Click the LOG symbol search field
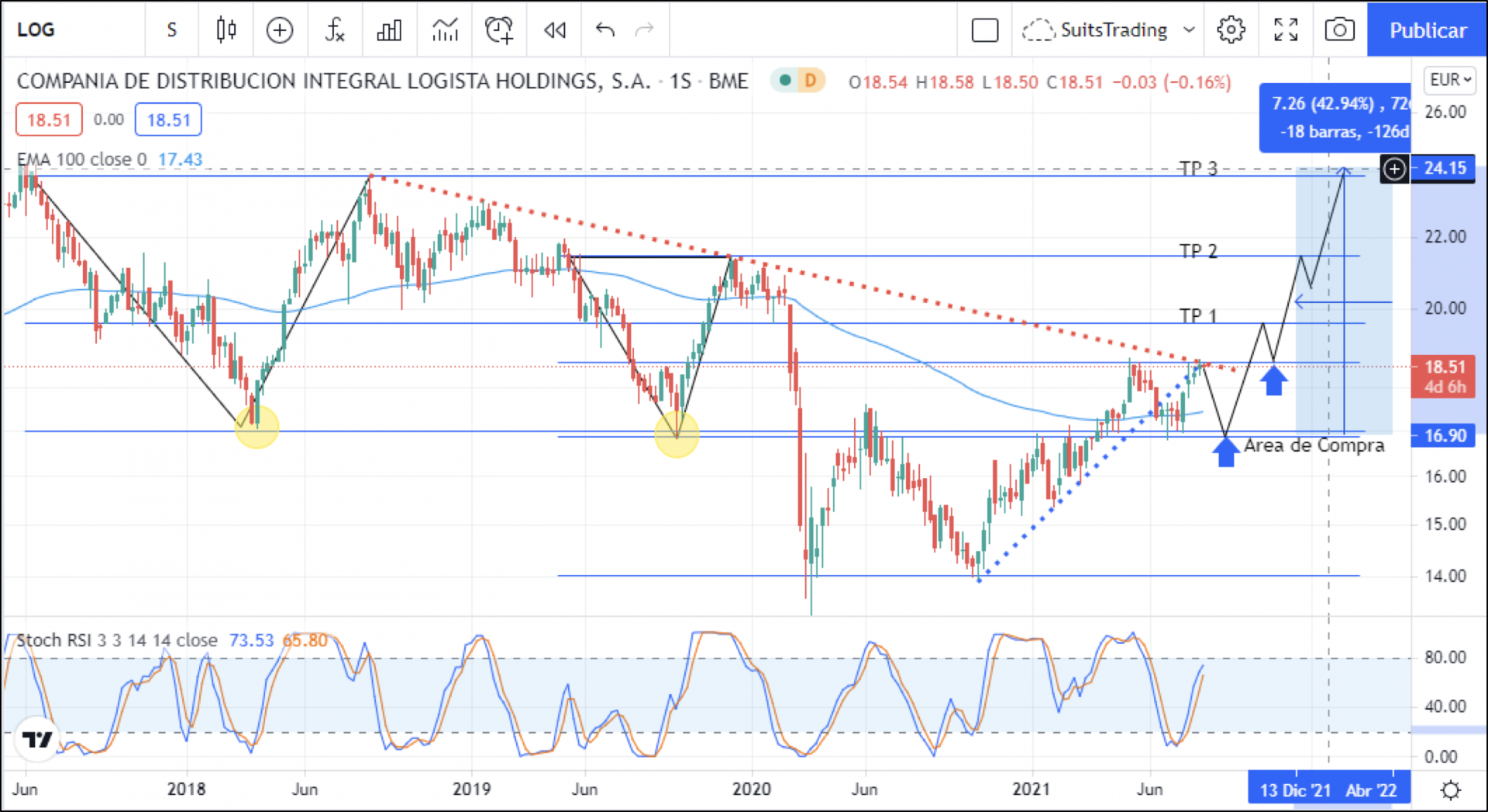This screenshot has height=812, width=1488. [x=70, y=30]
